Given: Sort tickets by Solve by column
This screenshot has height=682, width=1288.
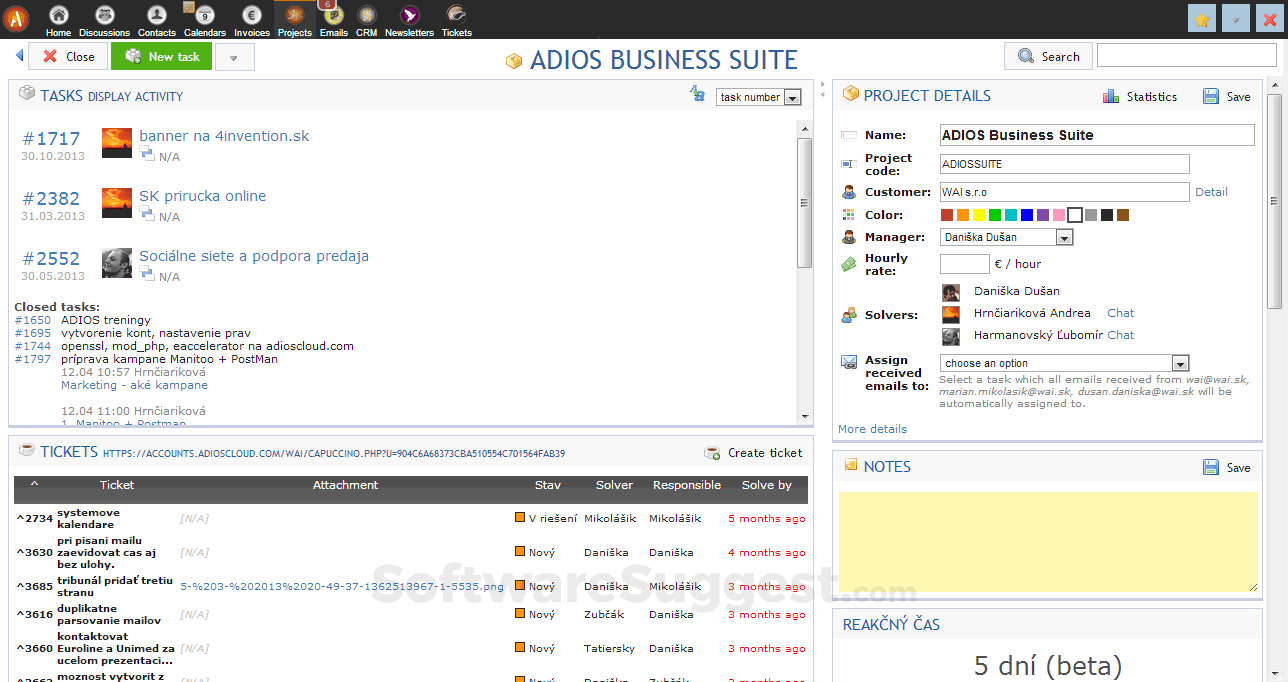Looking at the screenshot, I should pos(766,485).
